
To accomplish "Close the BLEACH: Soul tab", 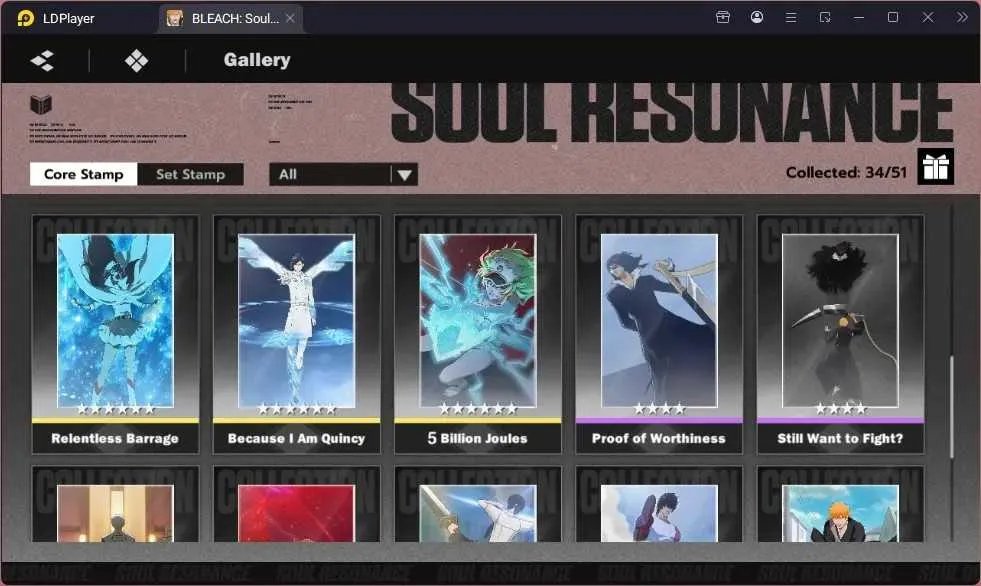I will point(290,18).
